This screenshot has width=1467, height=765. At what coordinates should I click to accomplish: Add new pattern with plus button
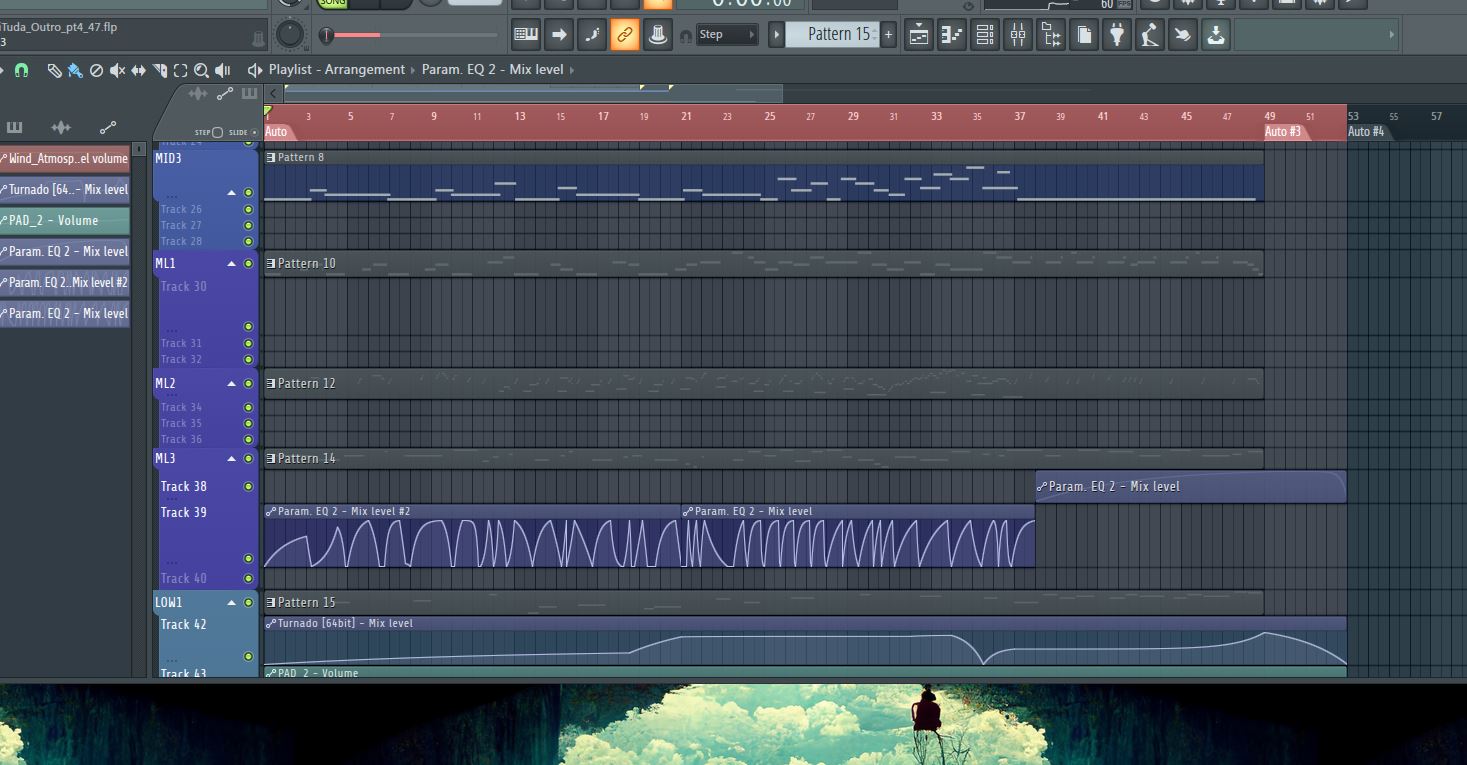point(888,35)
